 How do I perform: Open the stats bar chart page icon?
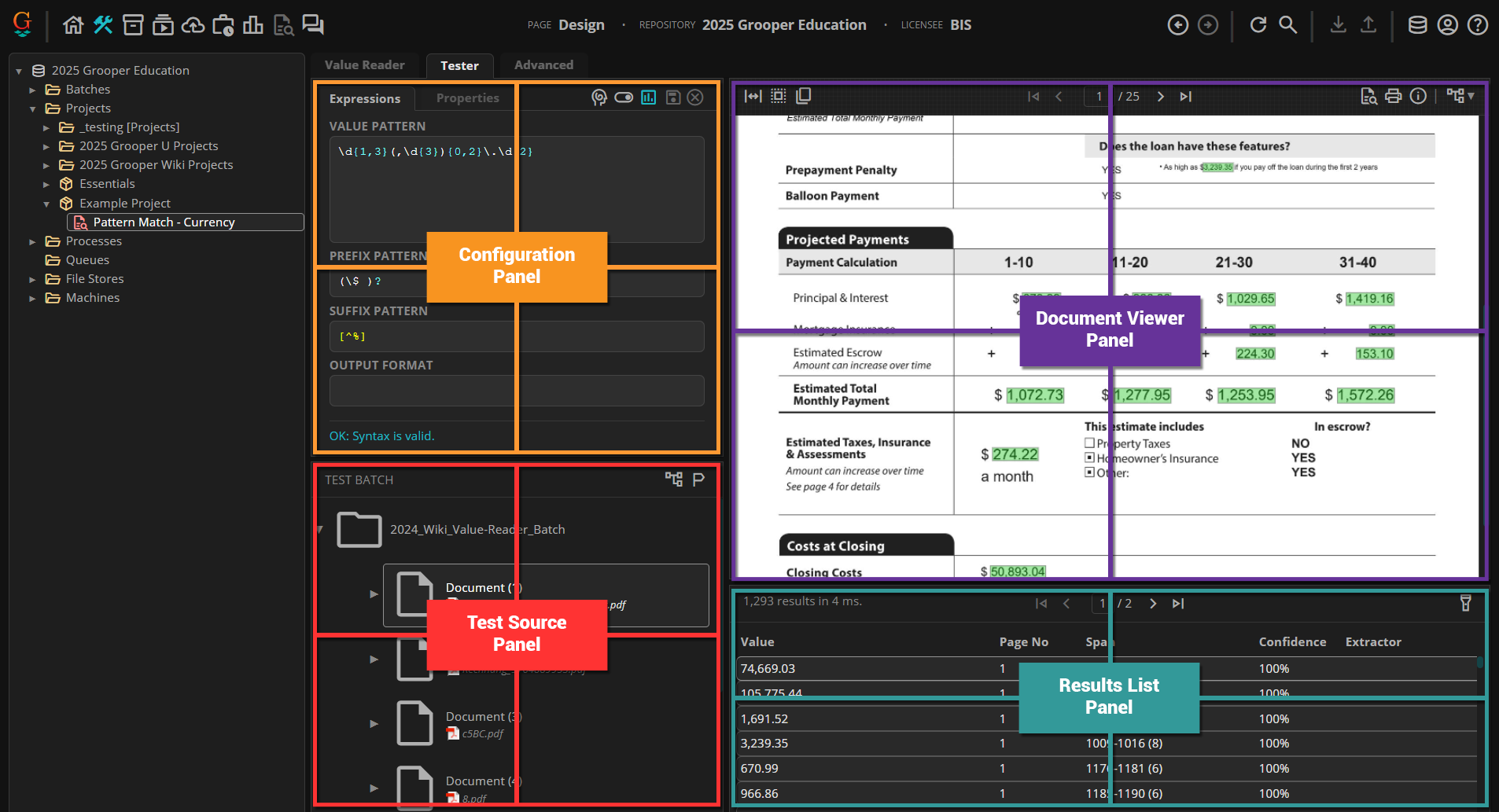pyautogui.click(x=253, y=25)
